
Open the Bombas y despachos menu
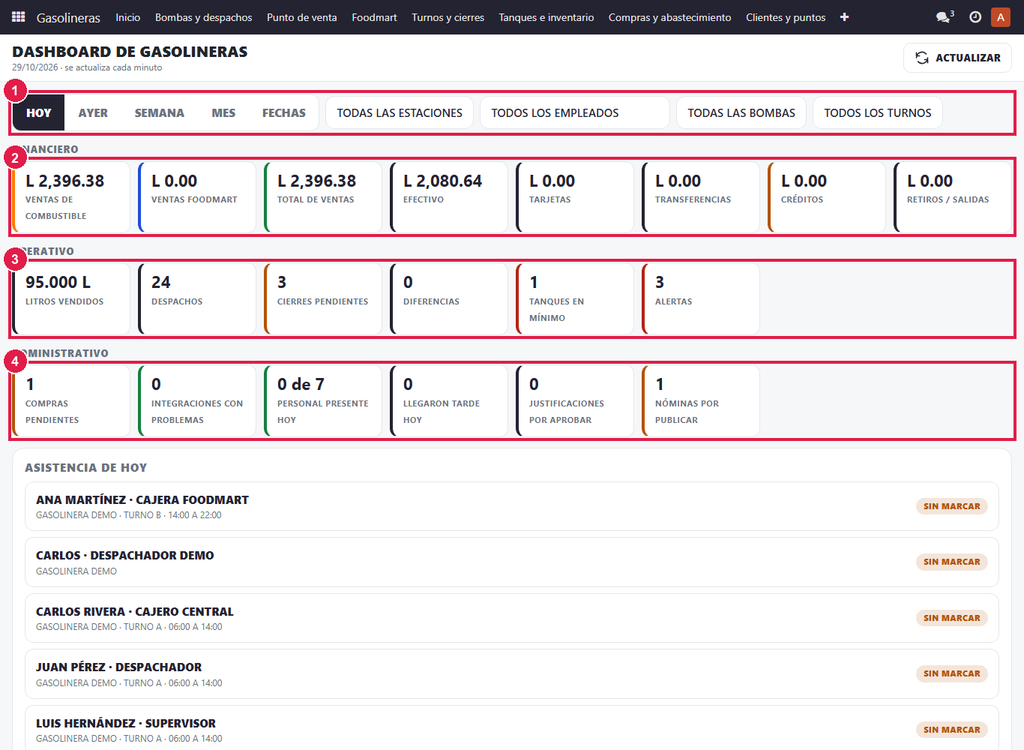[203, 18]
